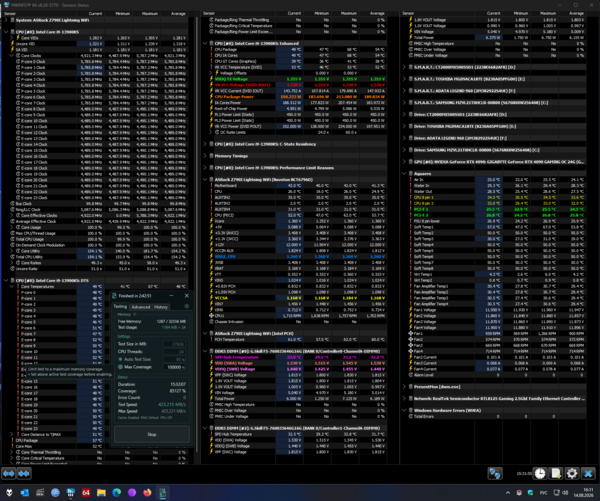Open the taskbar clock and date
This screenshot has height=501, width=600.
tap(584, 493)
